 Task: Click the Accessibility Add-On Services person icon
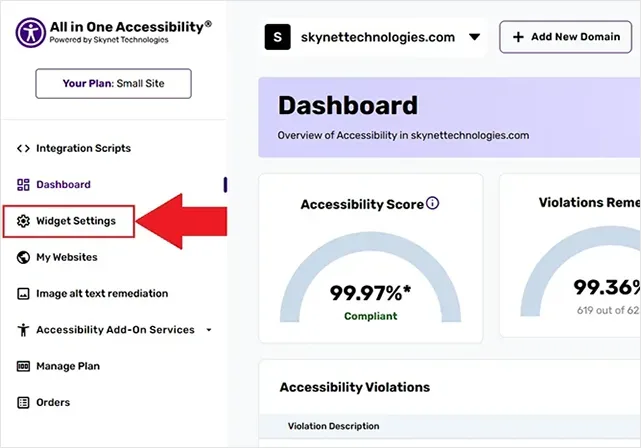[x=23, y=330]
